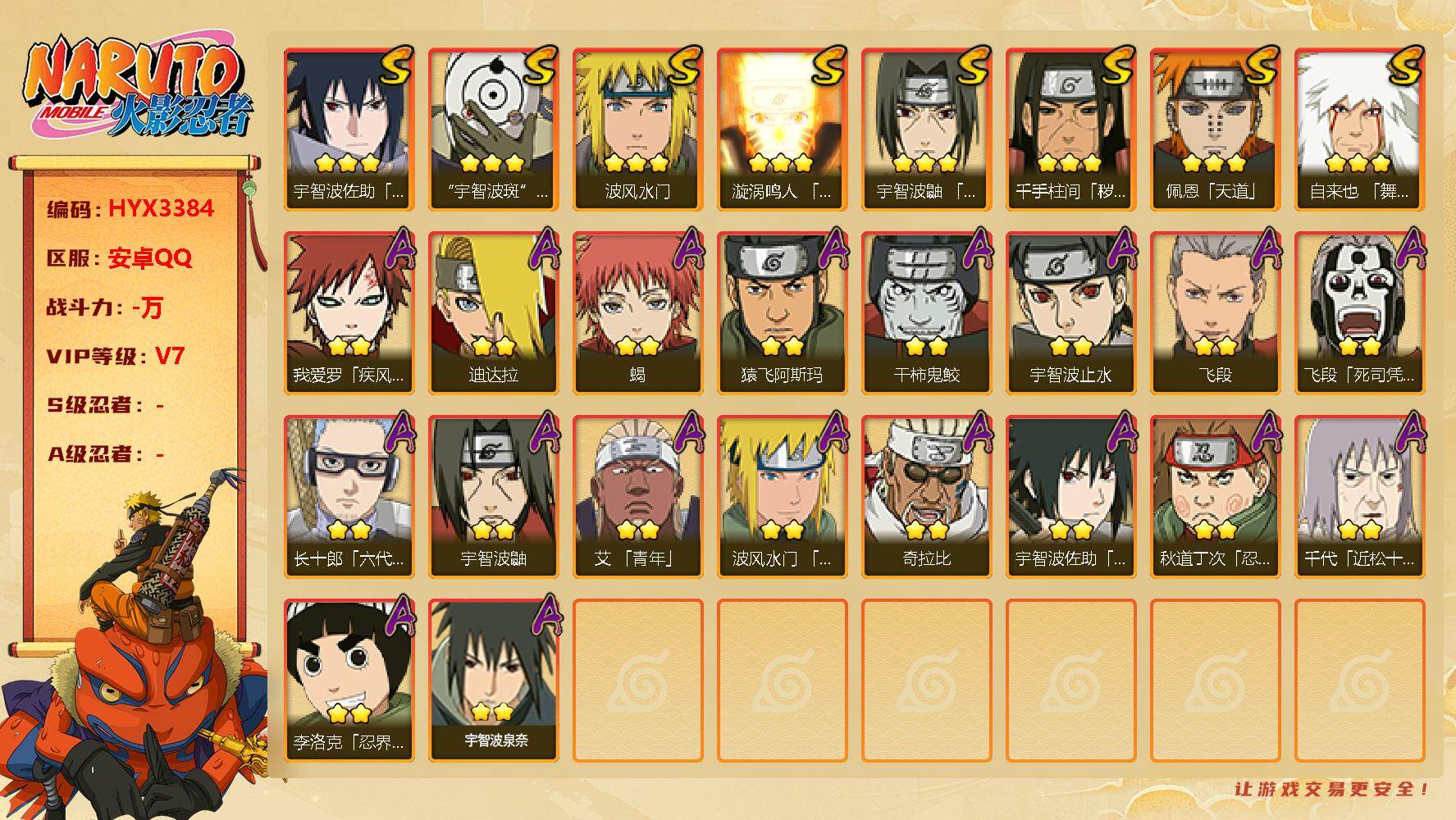Choose the 猿飞阿斯玛 ninja card

(782, 313)
